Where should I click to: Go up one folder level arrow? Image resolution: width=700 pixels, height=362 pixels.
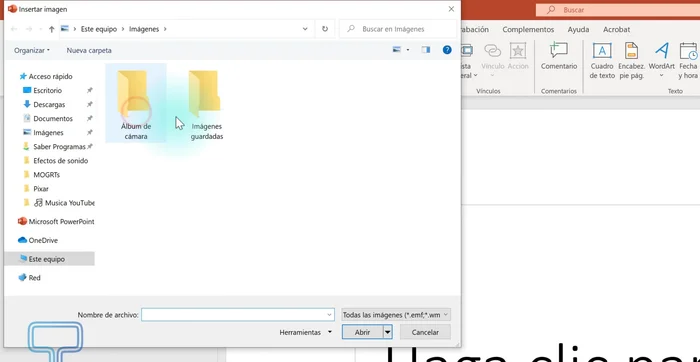[52, 29]
